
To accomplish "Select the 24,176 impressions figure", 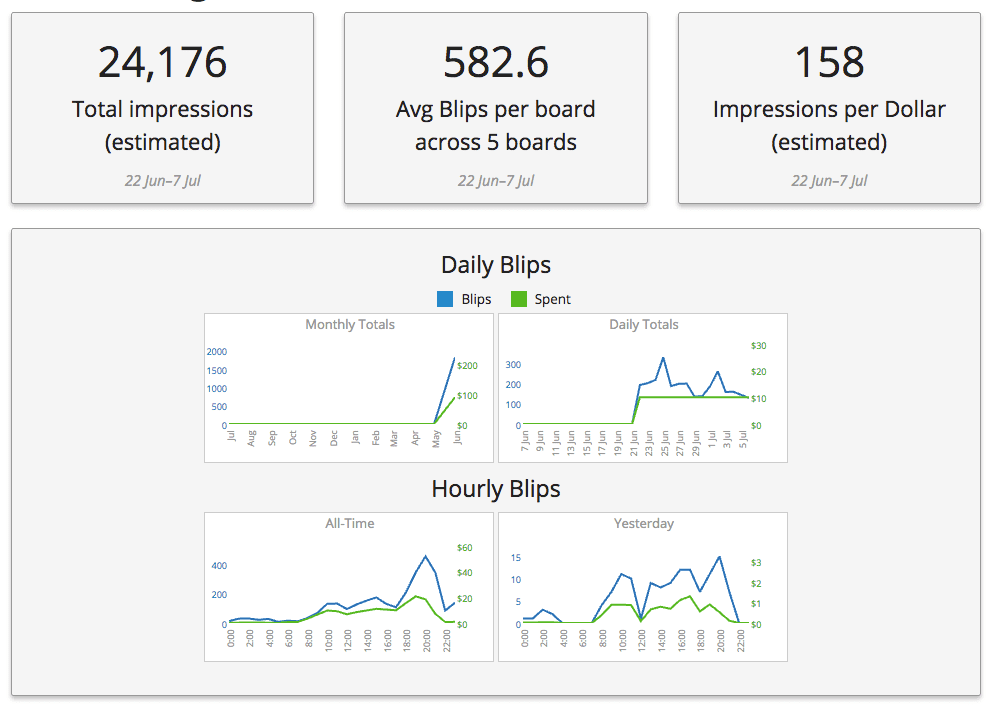I will (161, 62).
